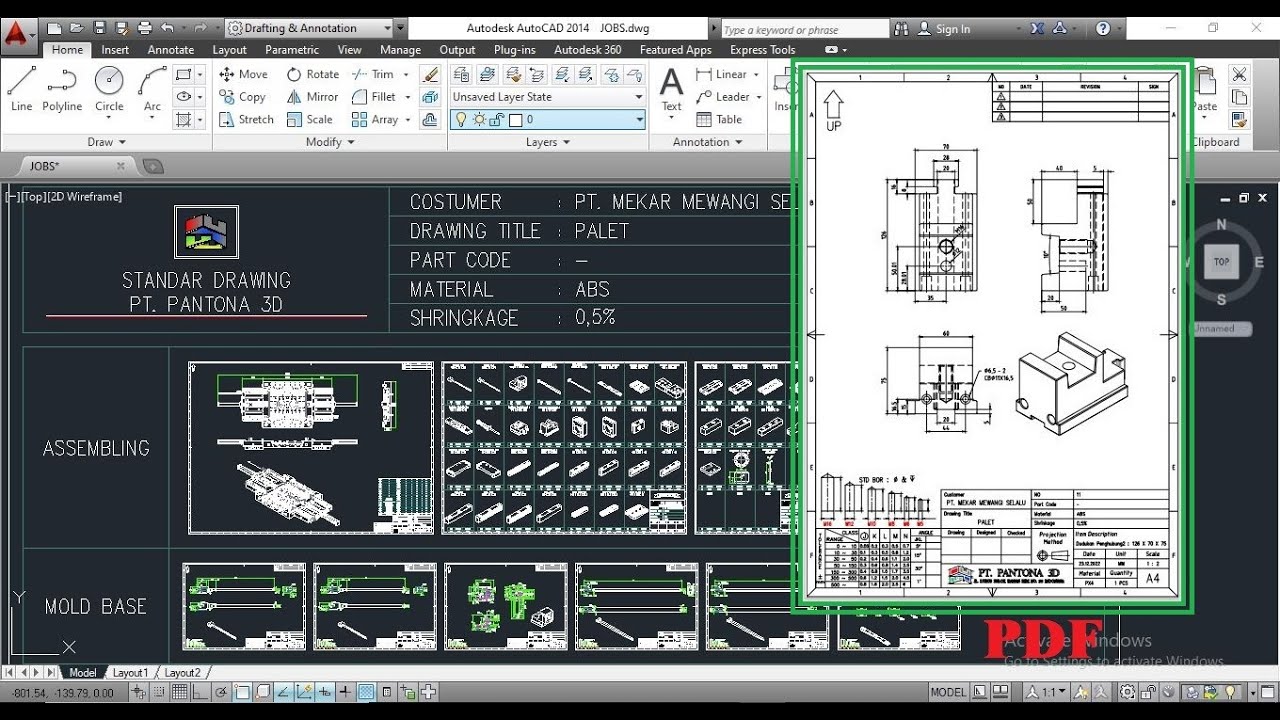Open the current layer 0 dropdown
The width and height of the screenshot is (1280, 720).
pyautogui.click(x=547, y=120)
